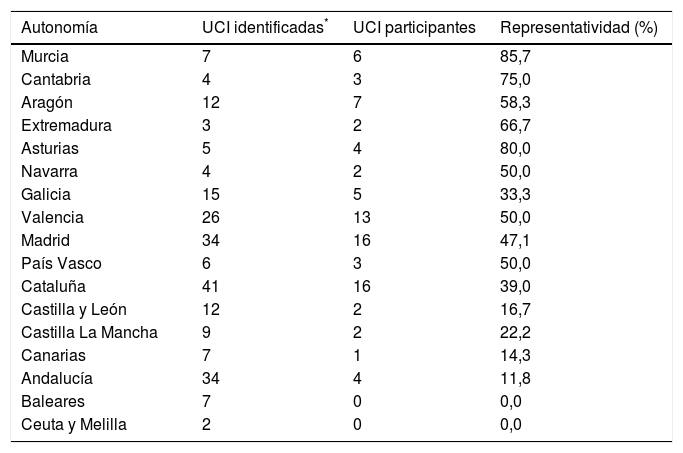Click the País Vasco row label
This screenshot has width=683, height=453.
click(59, 262)
